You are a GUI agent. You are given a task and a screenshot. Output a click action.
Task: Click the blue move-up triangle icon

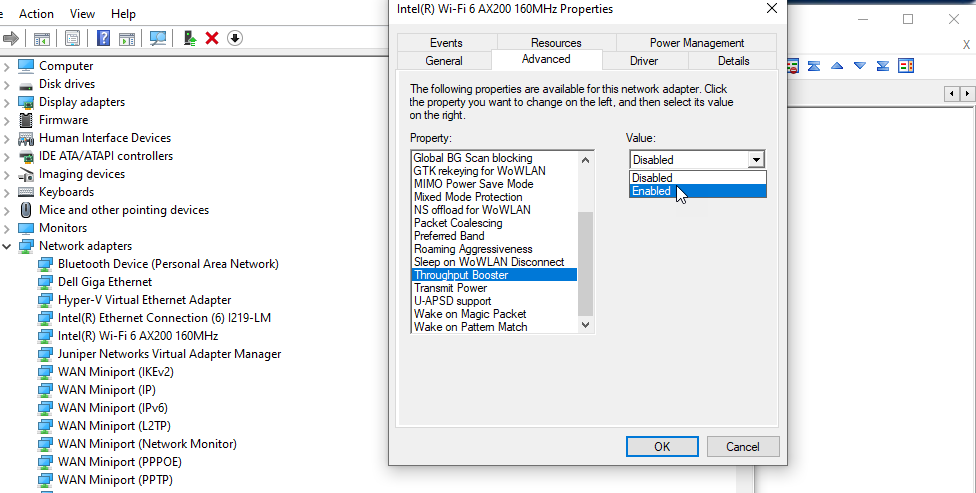coord(837,66)
